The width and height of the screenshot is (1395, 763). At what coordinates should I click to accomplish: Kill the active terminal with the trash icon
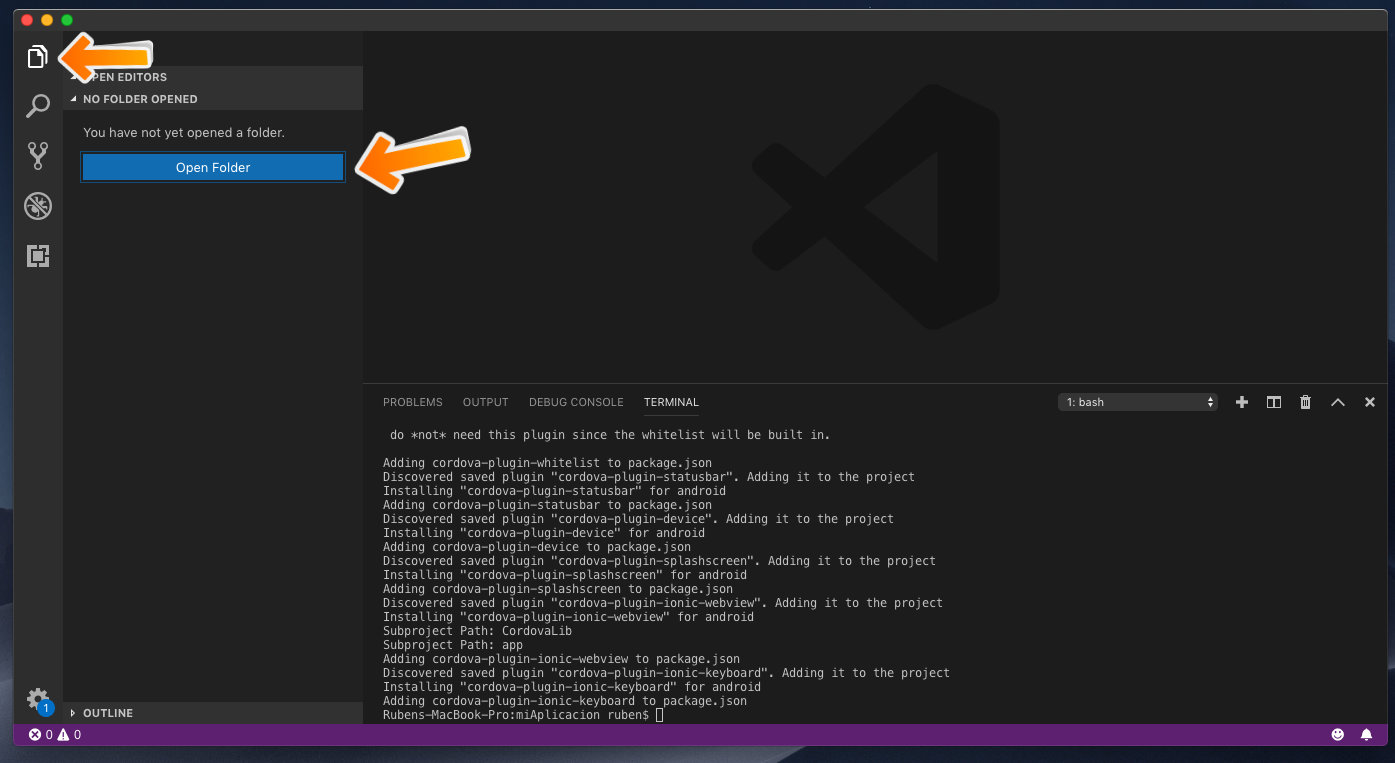pos(1305,402)
